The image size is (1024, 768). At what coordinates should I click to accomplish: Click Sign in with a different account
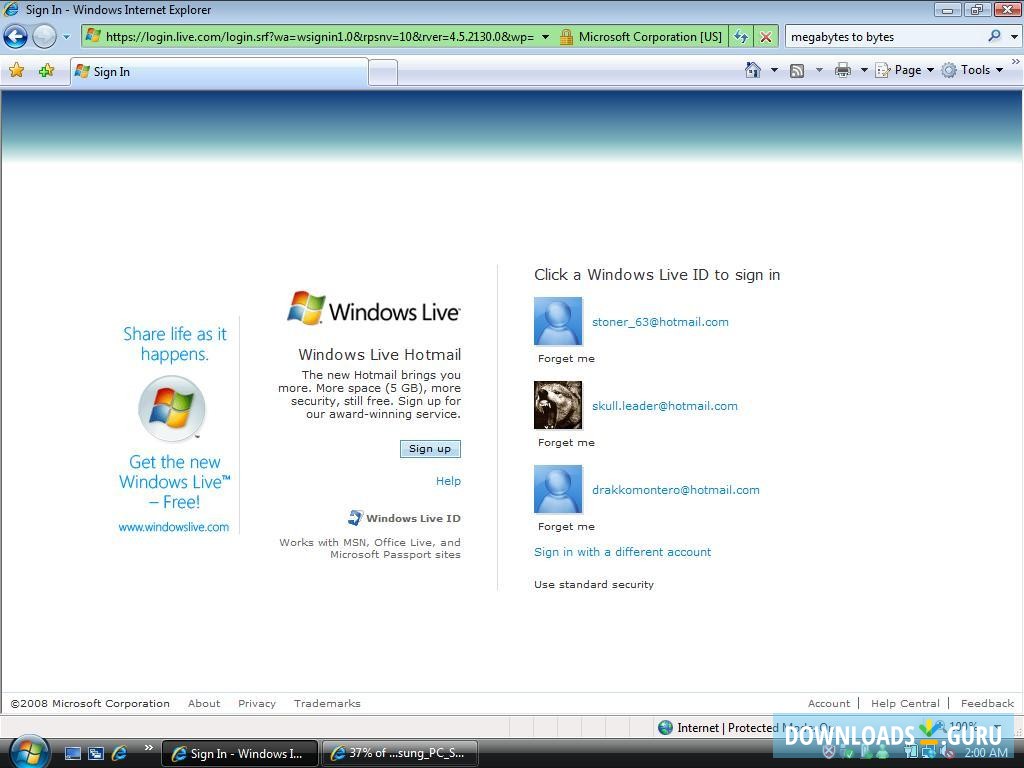622,552
